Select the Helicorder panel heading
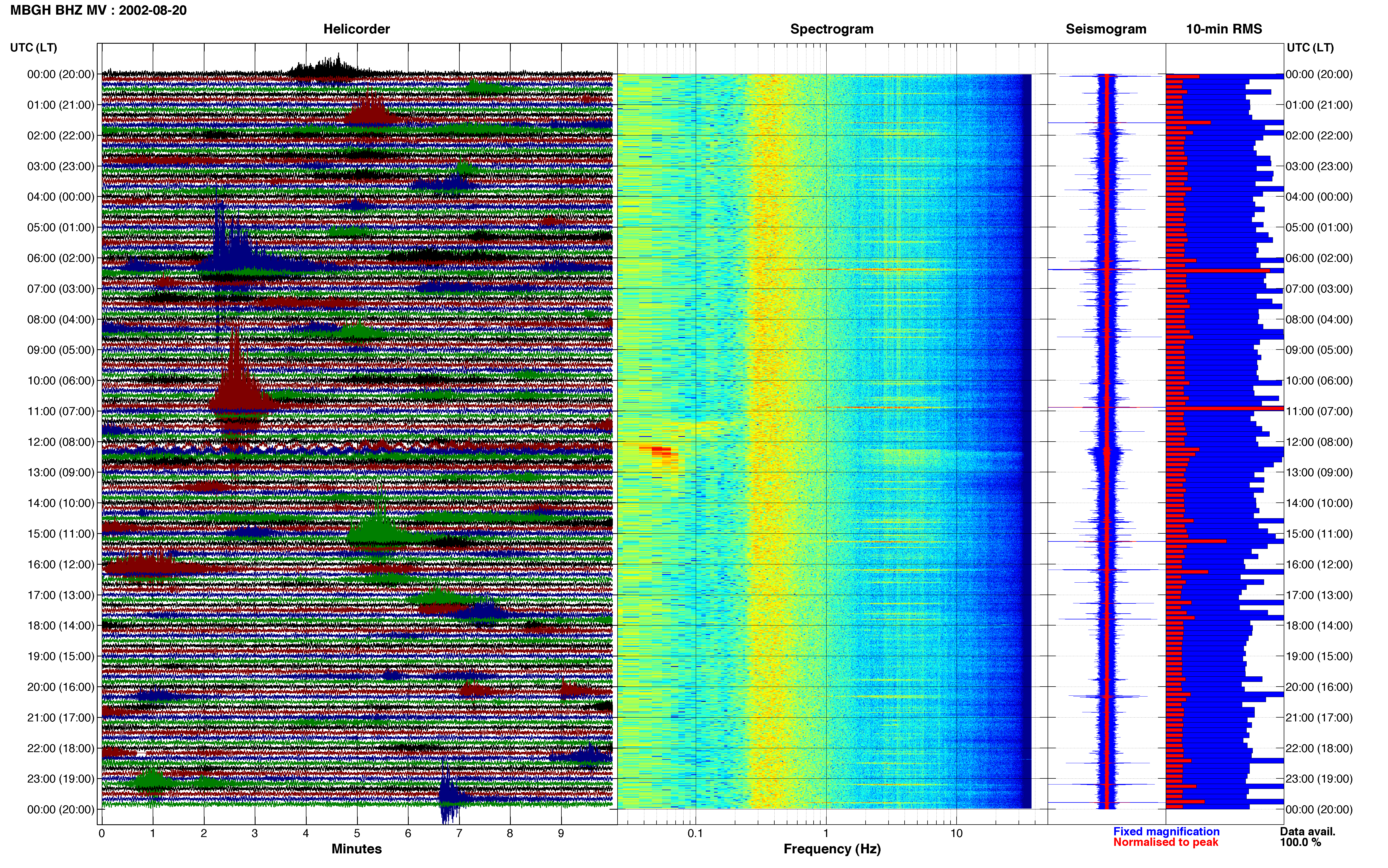This screenshot has width=1388, height=868. pos(356,29)
